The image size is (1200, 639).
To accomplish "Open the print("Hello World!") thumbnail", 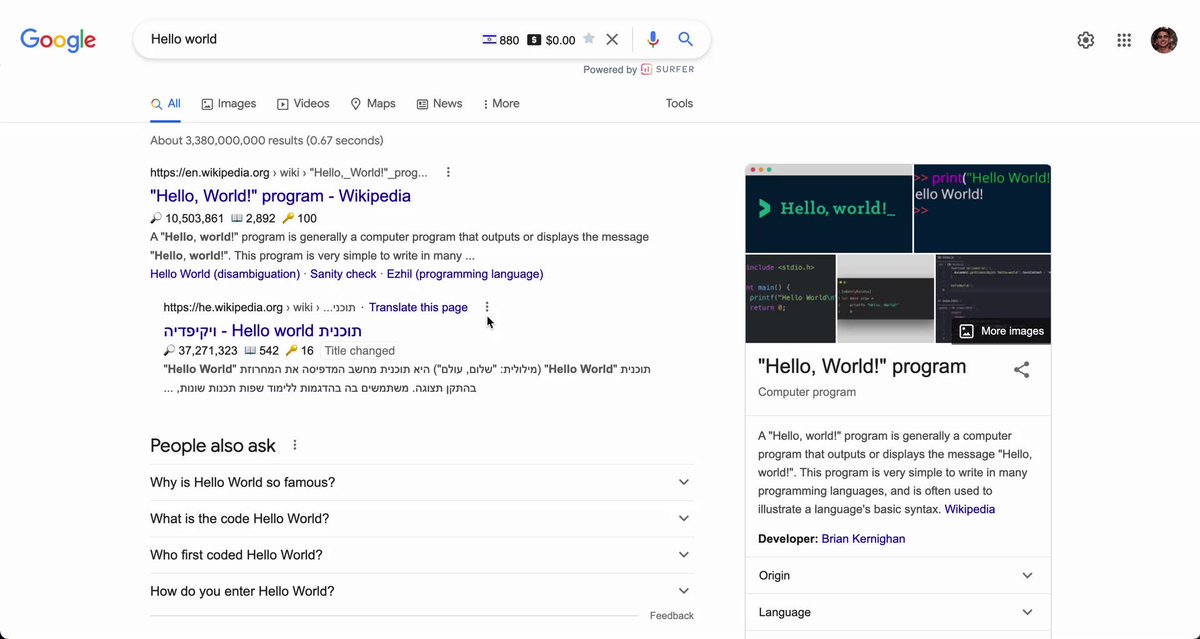I will tap(982, 208).
